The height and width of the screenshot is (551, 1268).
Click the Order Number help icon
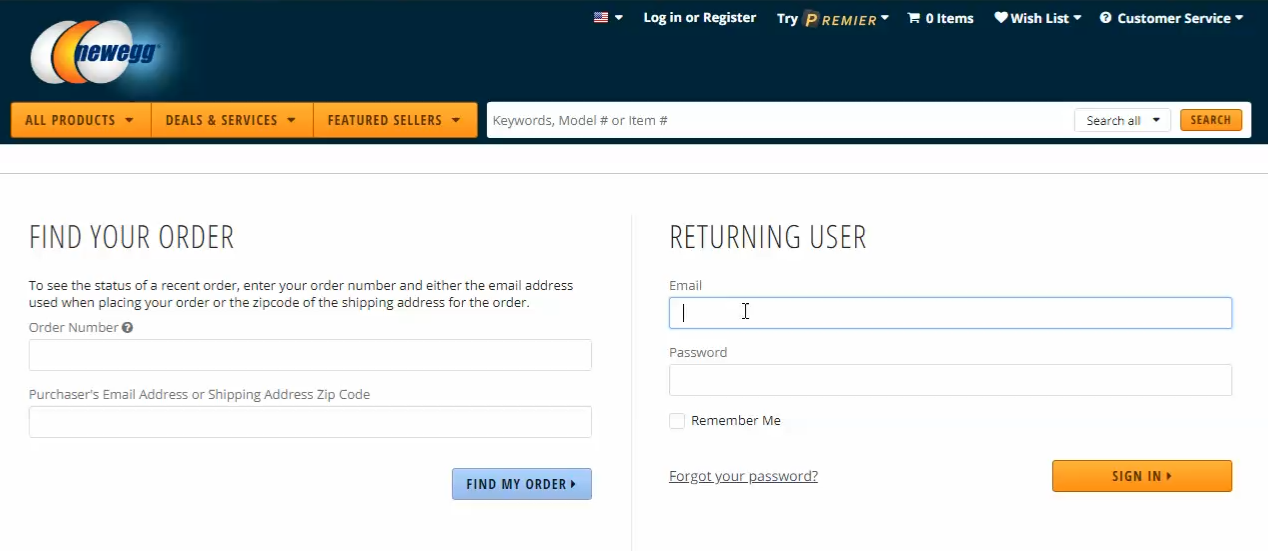[x=128, y=327]
